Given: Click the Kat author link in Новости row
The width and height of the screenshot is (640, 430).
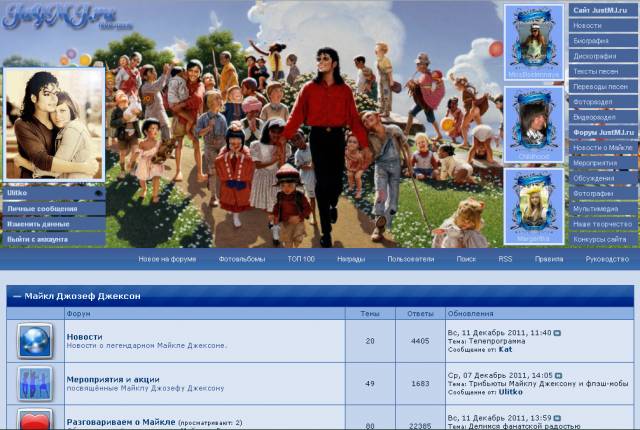Looking at the screenshot, I should coord(505,350).
